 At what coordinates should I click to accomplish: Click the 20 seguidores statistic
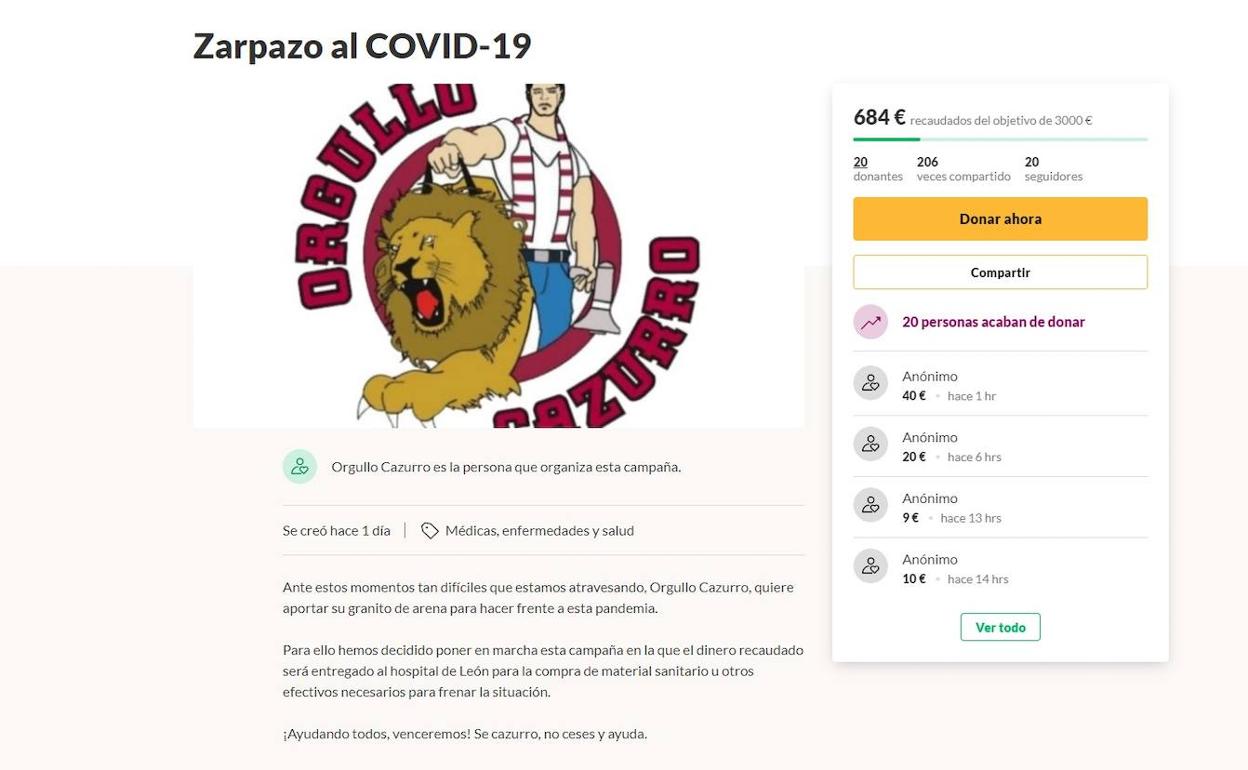point(1053,169)
